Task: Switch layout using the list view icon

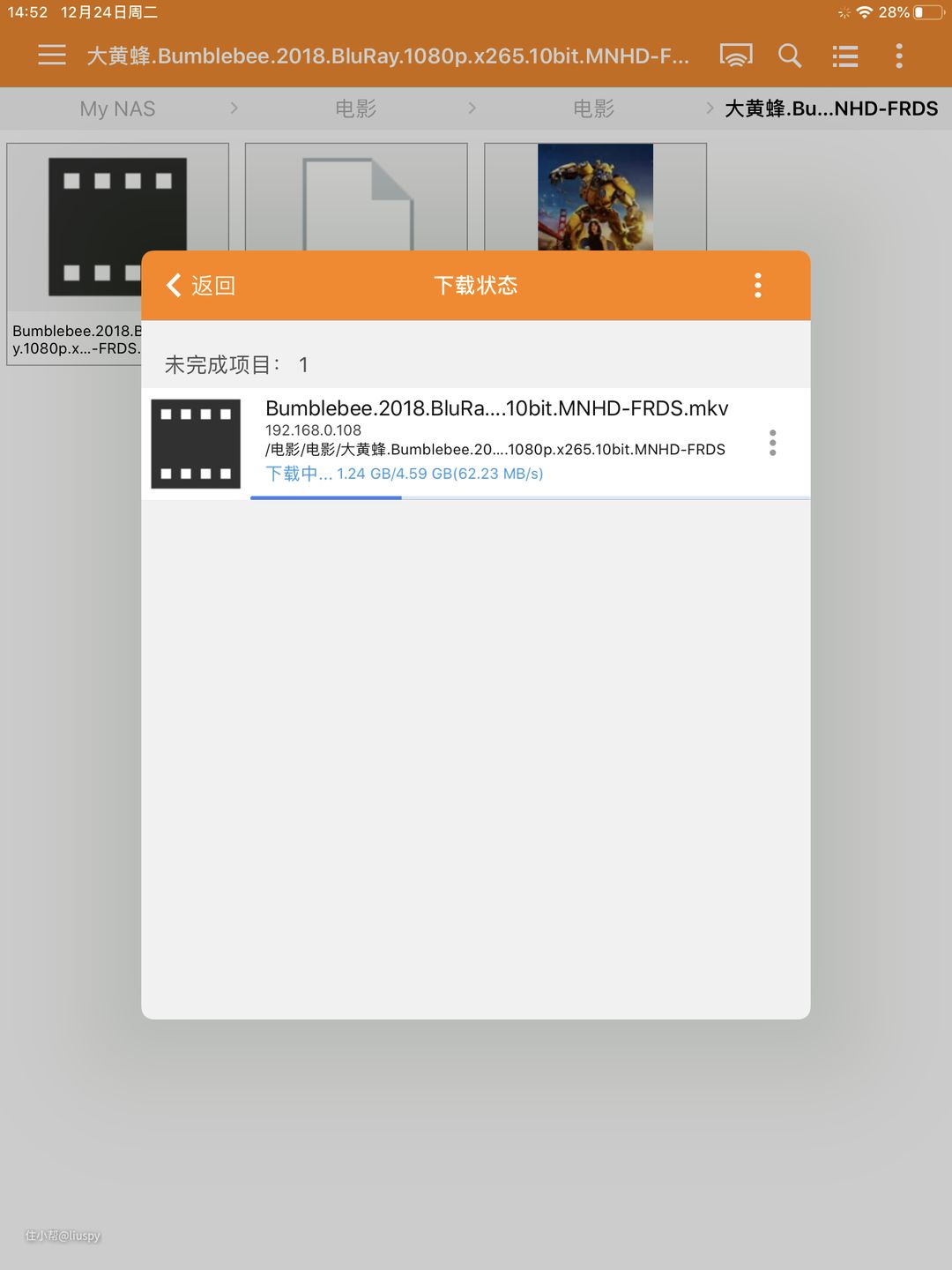Action: [845, 56]
